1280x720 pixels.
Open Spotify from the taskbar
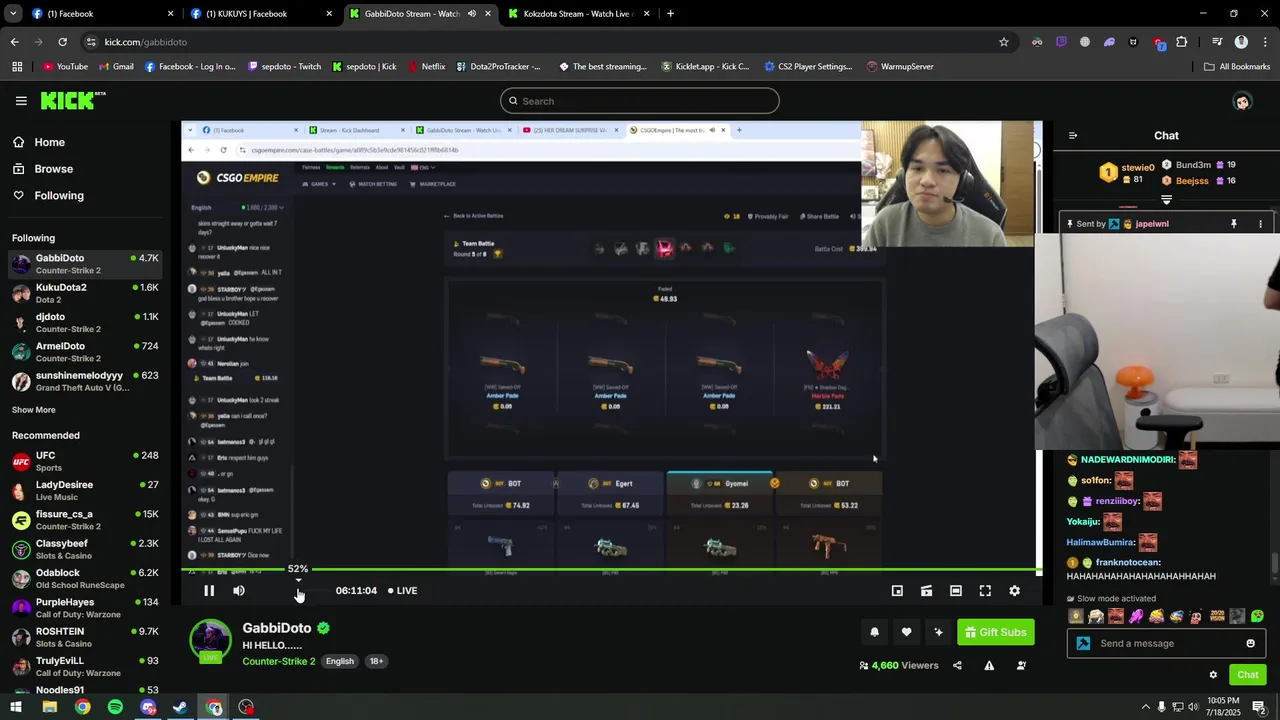pyautogui.click(x=115, y=707)
